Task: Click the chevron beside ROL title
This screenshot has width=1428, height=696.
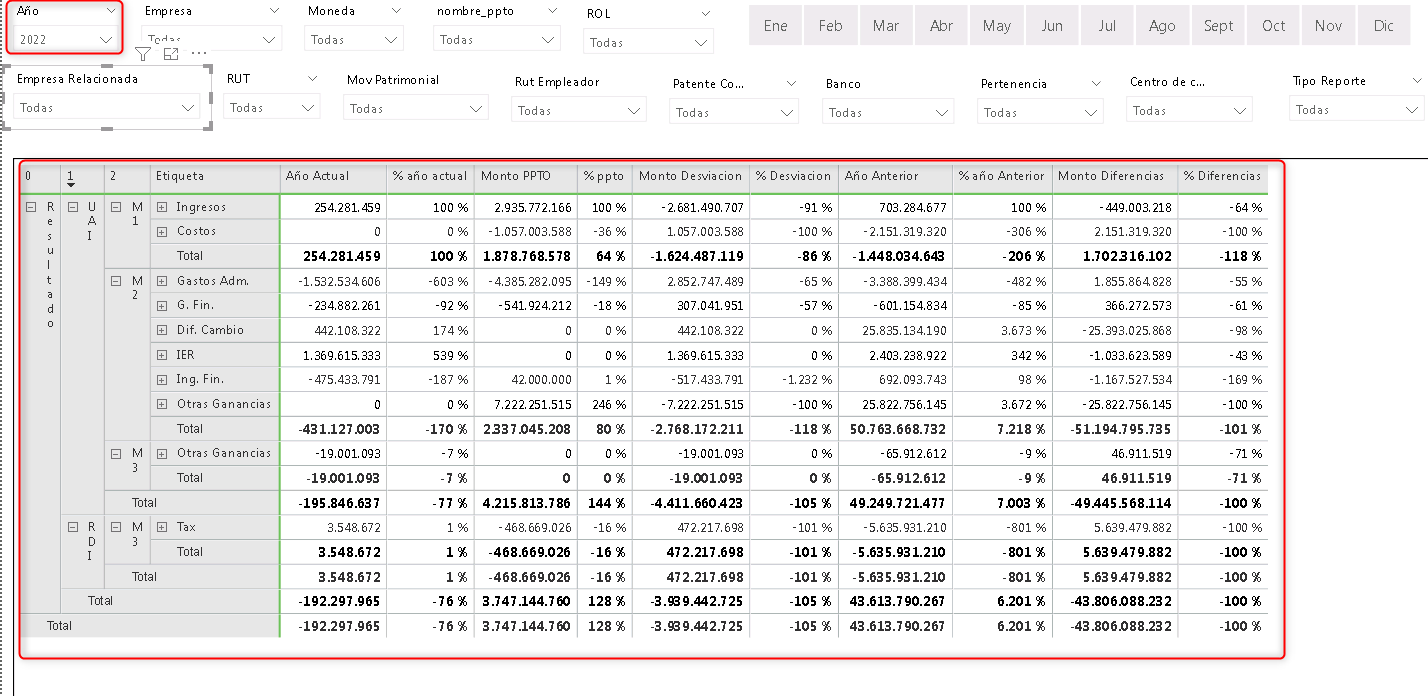Action: [706, 14]
